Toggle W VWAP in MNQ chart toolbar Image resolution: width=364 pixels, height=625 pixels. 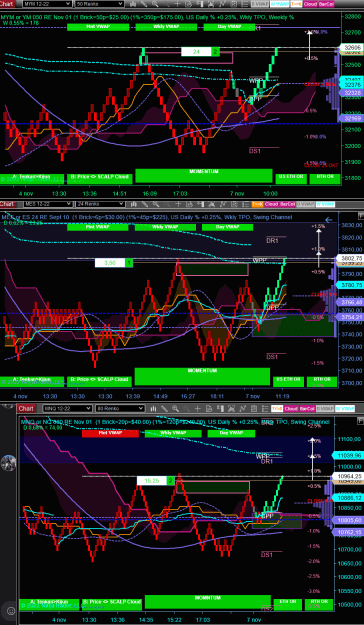pyautogui.click(x=345, y=409)
